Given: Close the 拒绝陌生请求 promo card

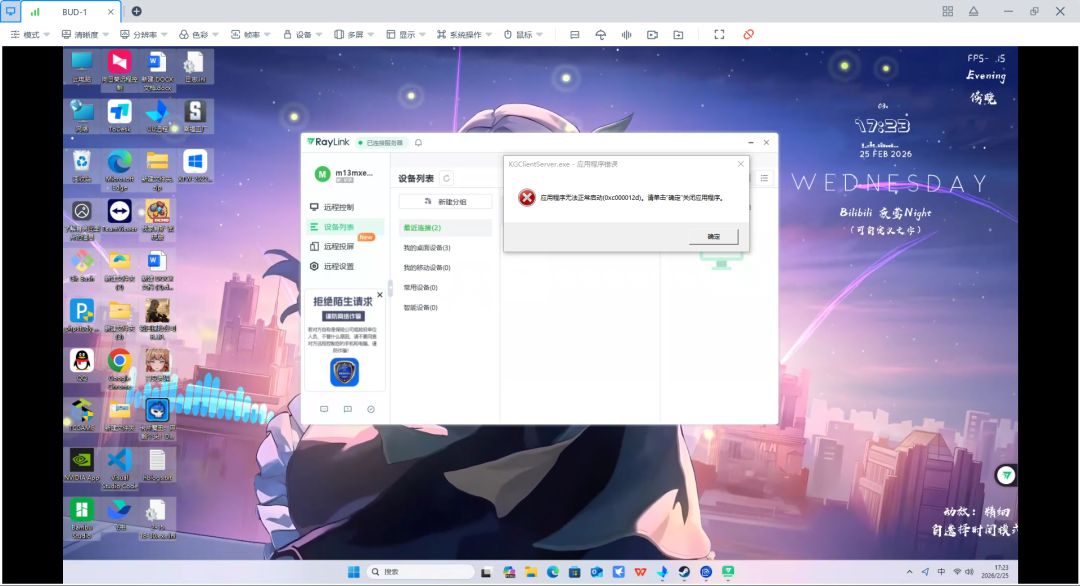Looking at the screenshot, I should pyautogui.click(x=380, y=295).
